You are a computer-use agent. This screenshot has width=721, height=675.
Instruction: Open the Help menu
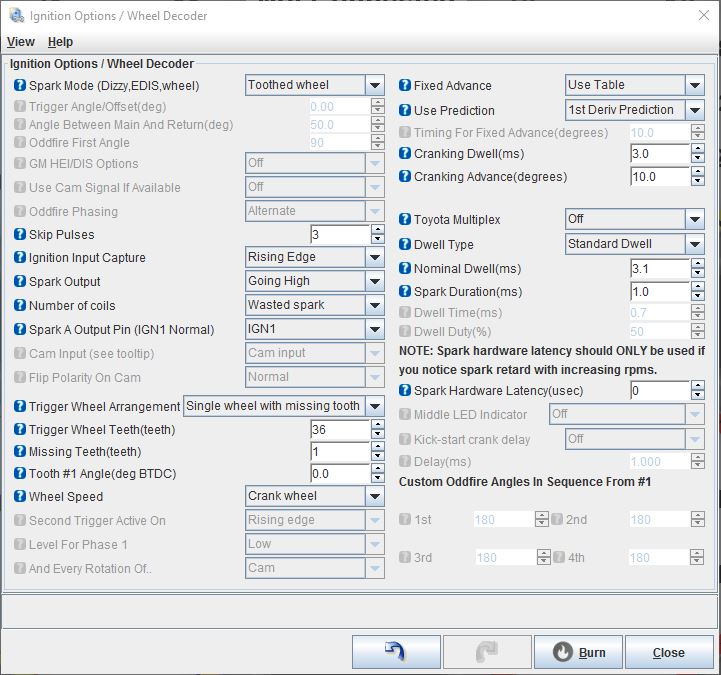[x=60, y=42]
